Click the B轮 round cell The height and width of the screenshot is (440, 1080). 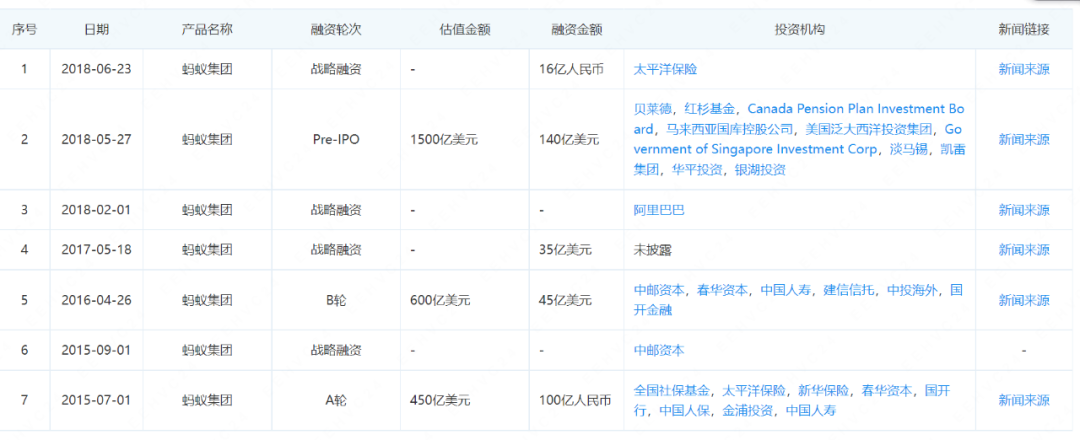tap(336, 300)
